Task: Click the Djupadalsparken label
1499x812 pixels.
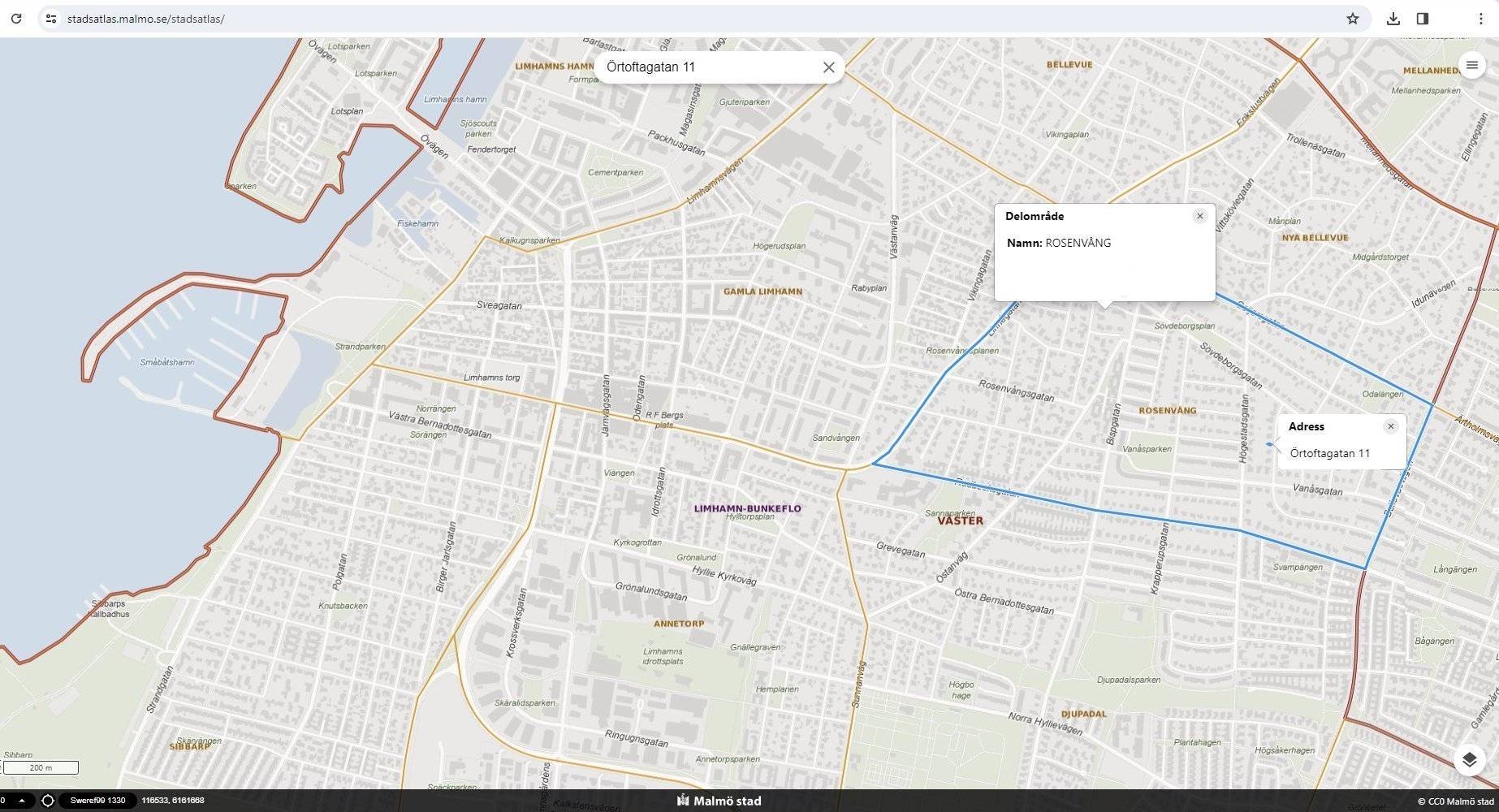Action: click(x=1129, y=680)
